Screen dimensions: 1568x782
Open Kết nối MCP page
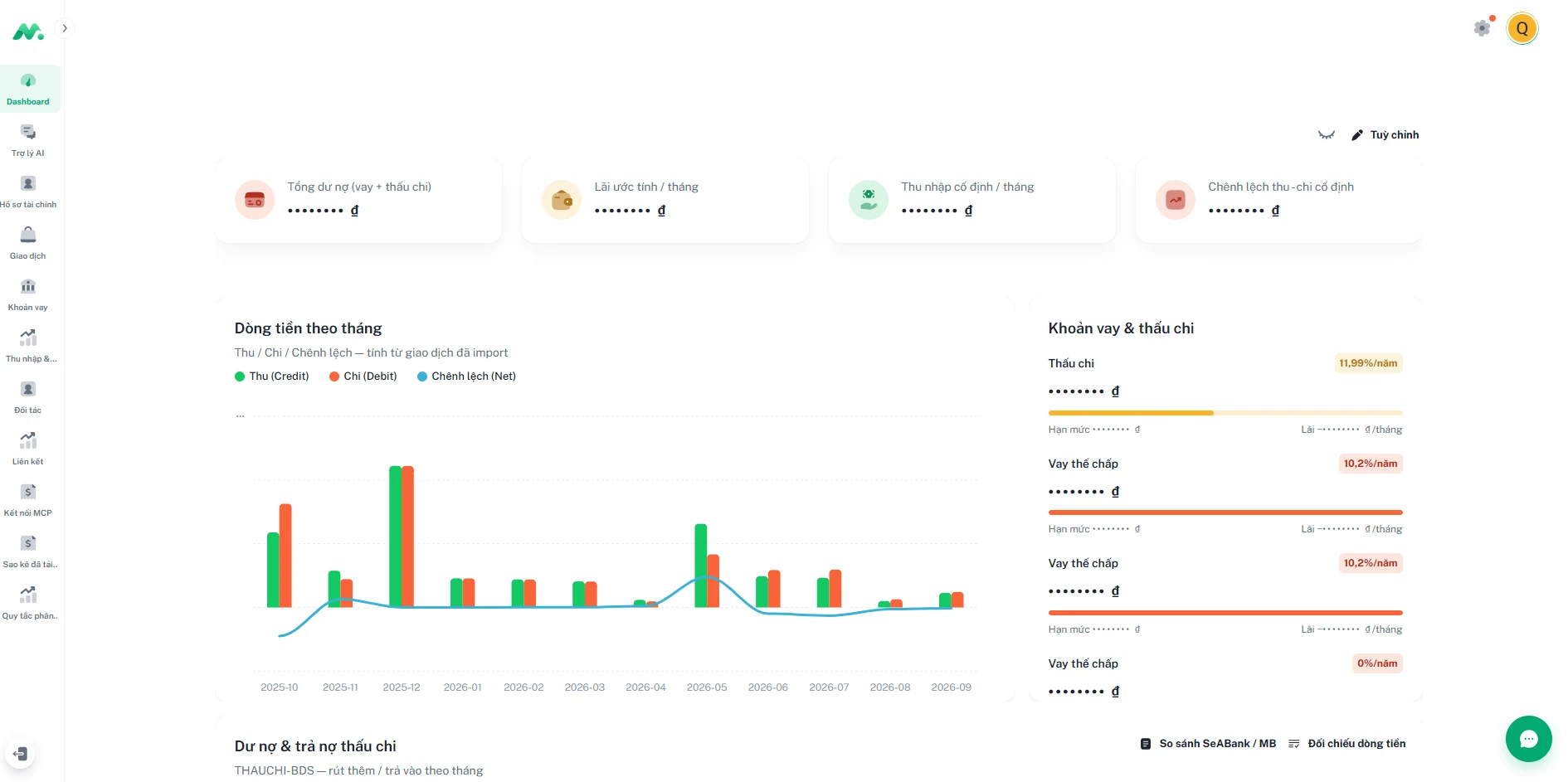(x=28, y=500)
